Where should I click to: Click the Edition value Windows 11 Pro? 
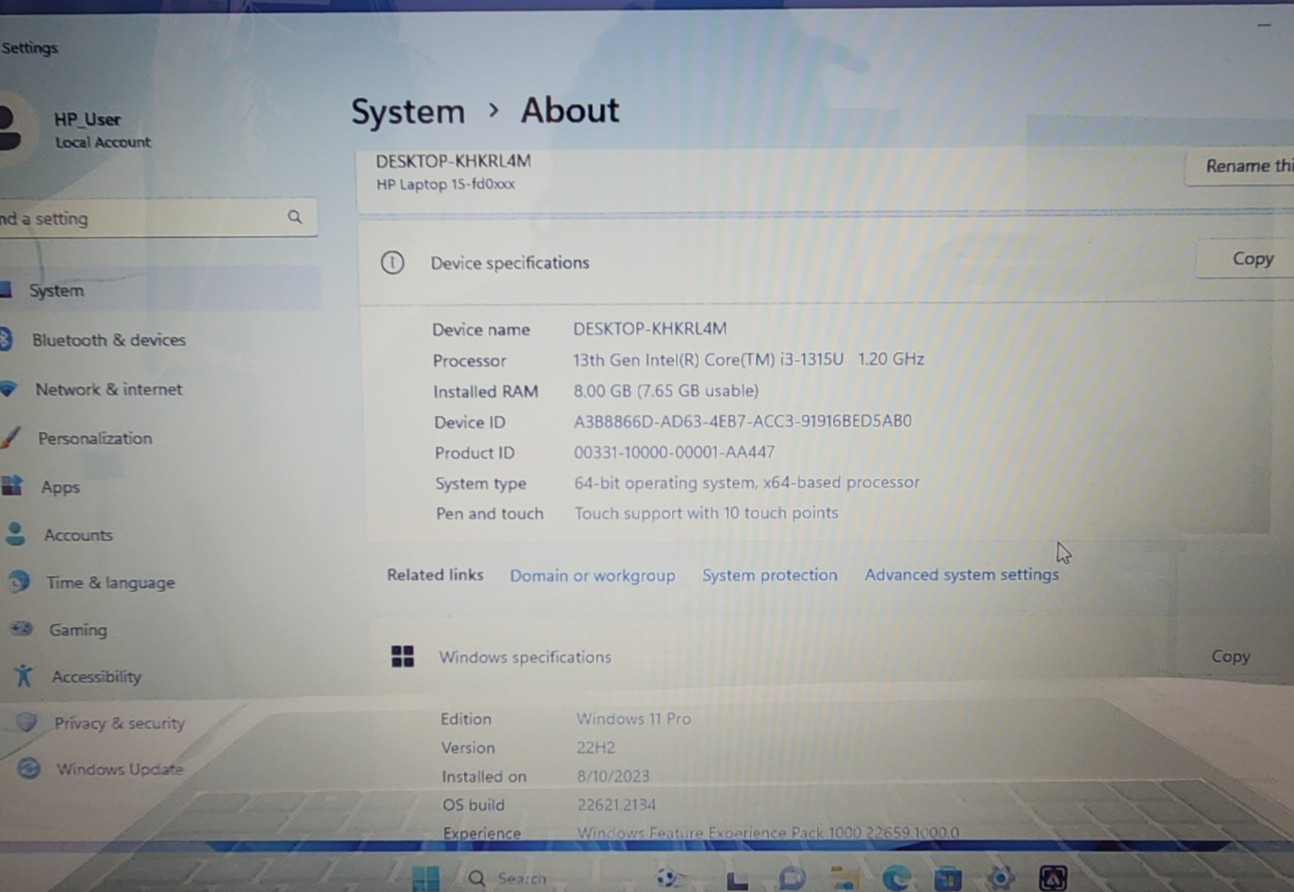633,719
